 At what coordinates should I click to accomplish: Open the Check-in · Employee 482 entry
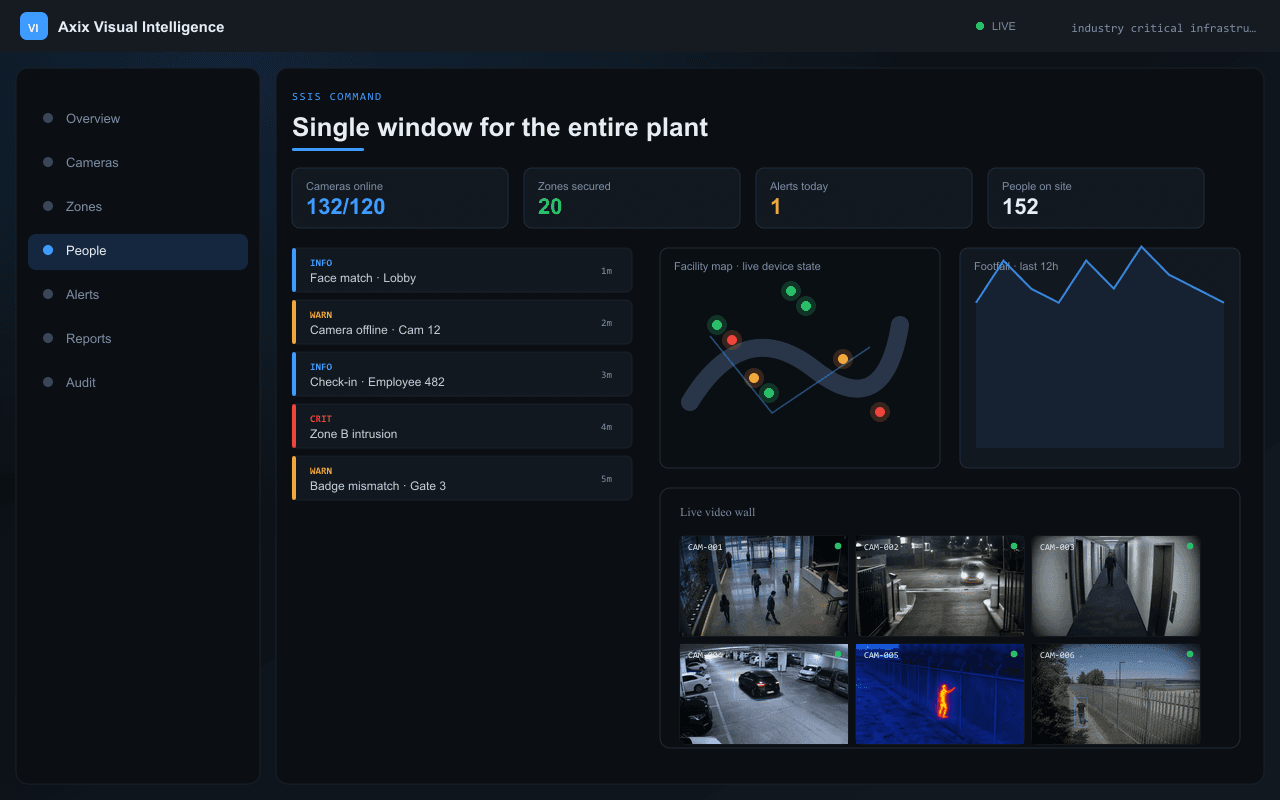click(462, 374)
